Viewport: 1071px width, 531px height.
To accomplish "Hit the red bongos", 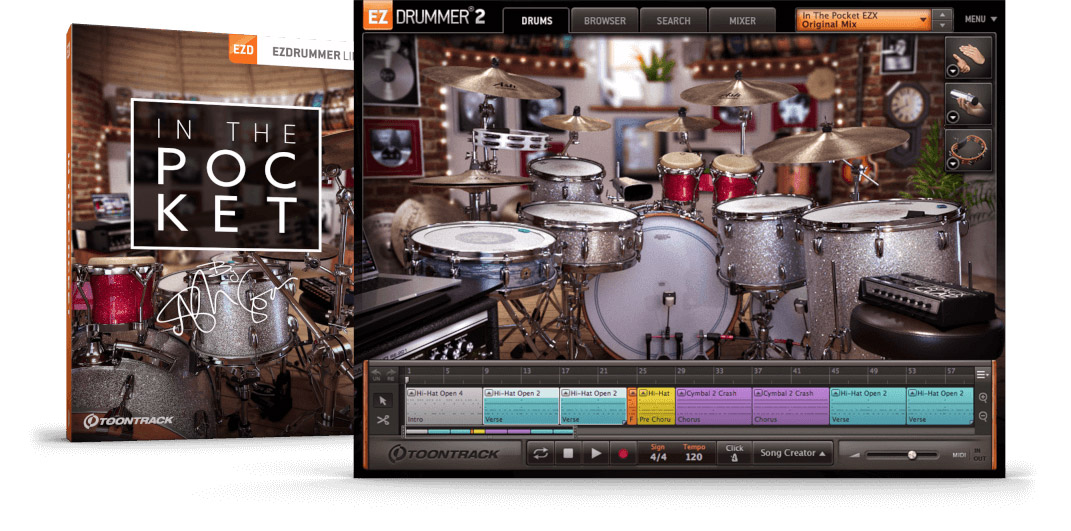I will click(x=710, y=176).
